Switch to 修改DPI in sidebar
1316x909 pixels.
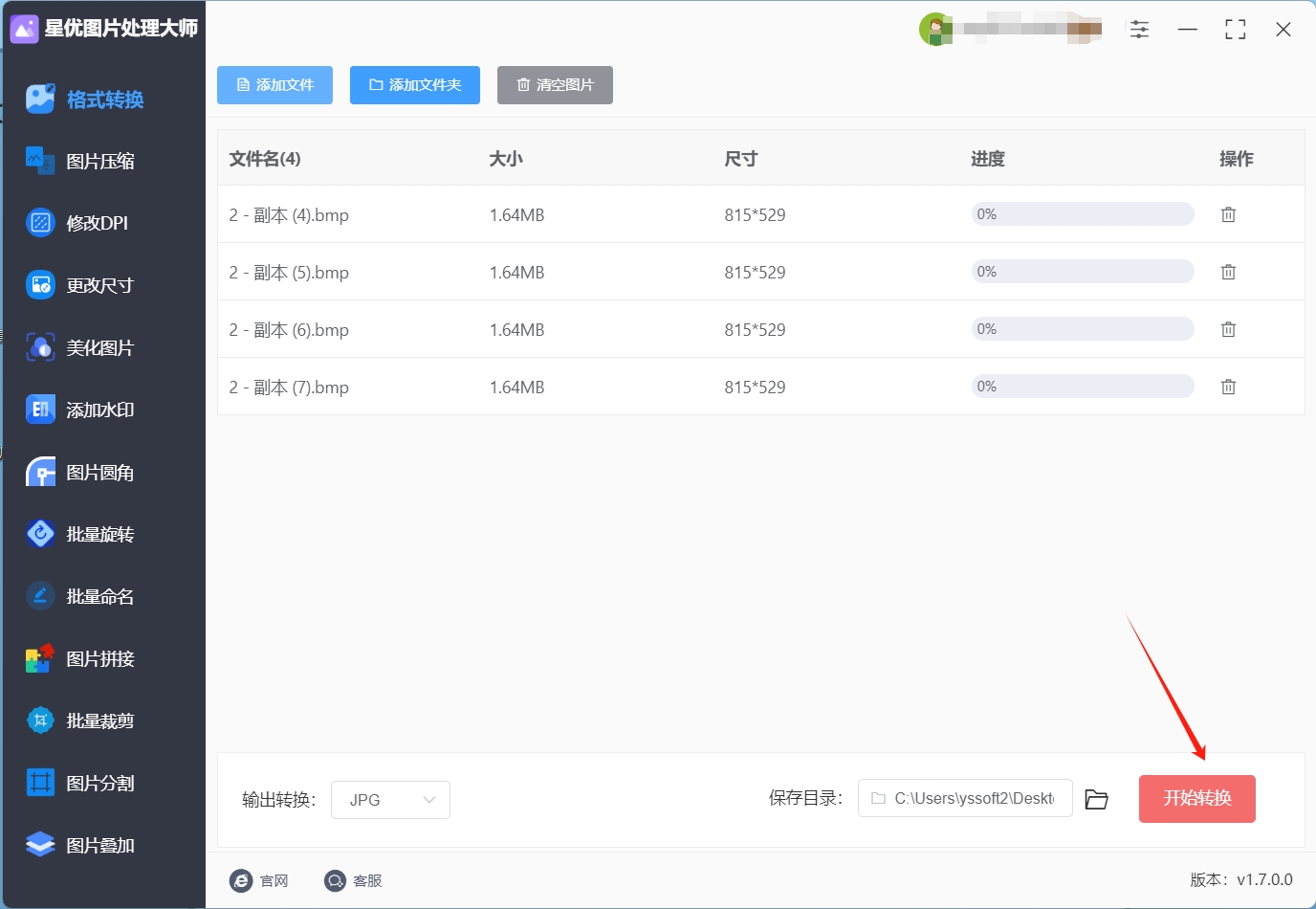click(103, 224)
